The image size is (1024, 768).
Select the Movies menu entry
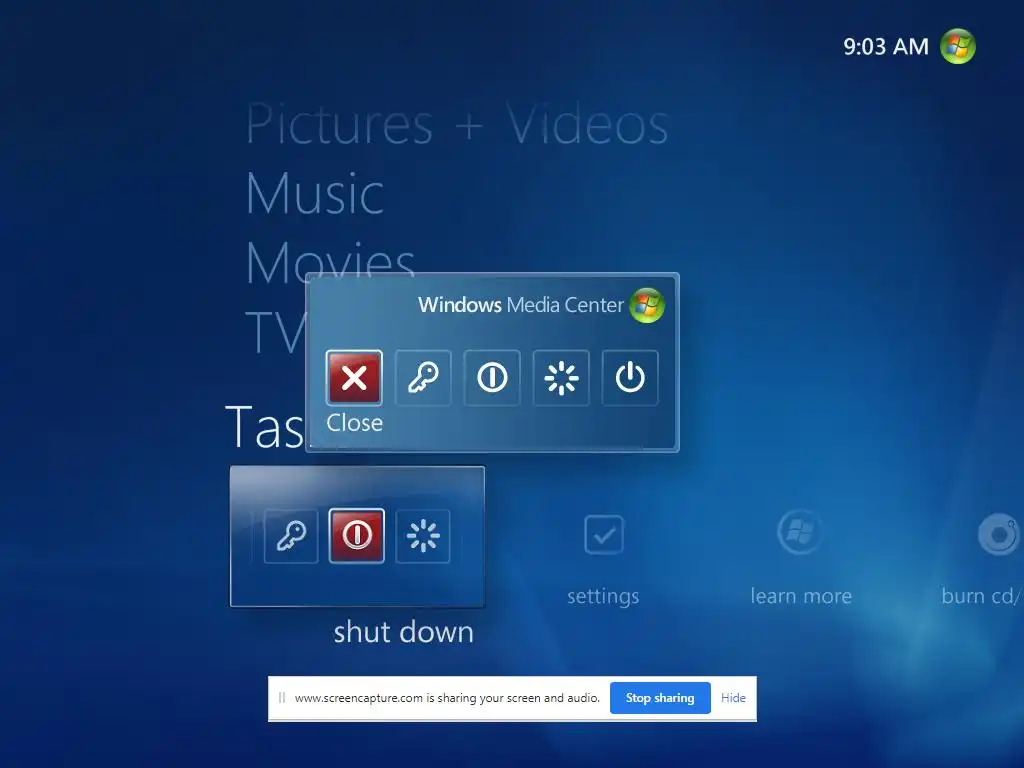(330, 261)
